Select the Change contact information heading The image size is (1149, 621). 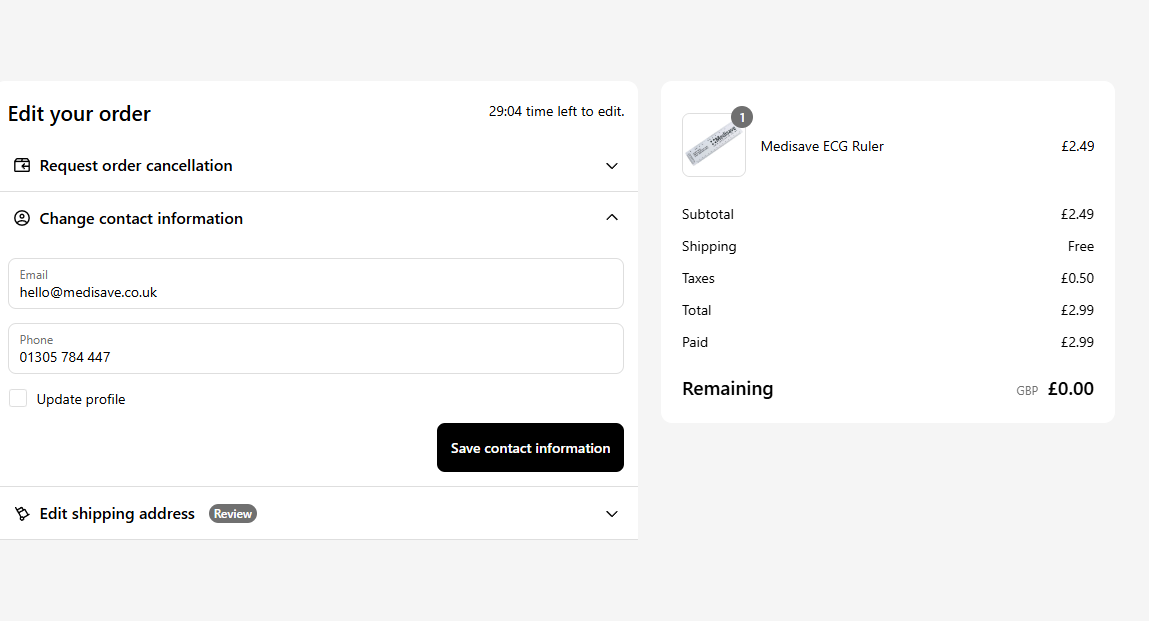click(141, 219)
